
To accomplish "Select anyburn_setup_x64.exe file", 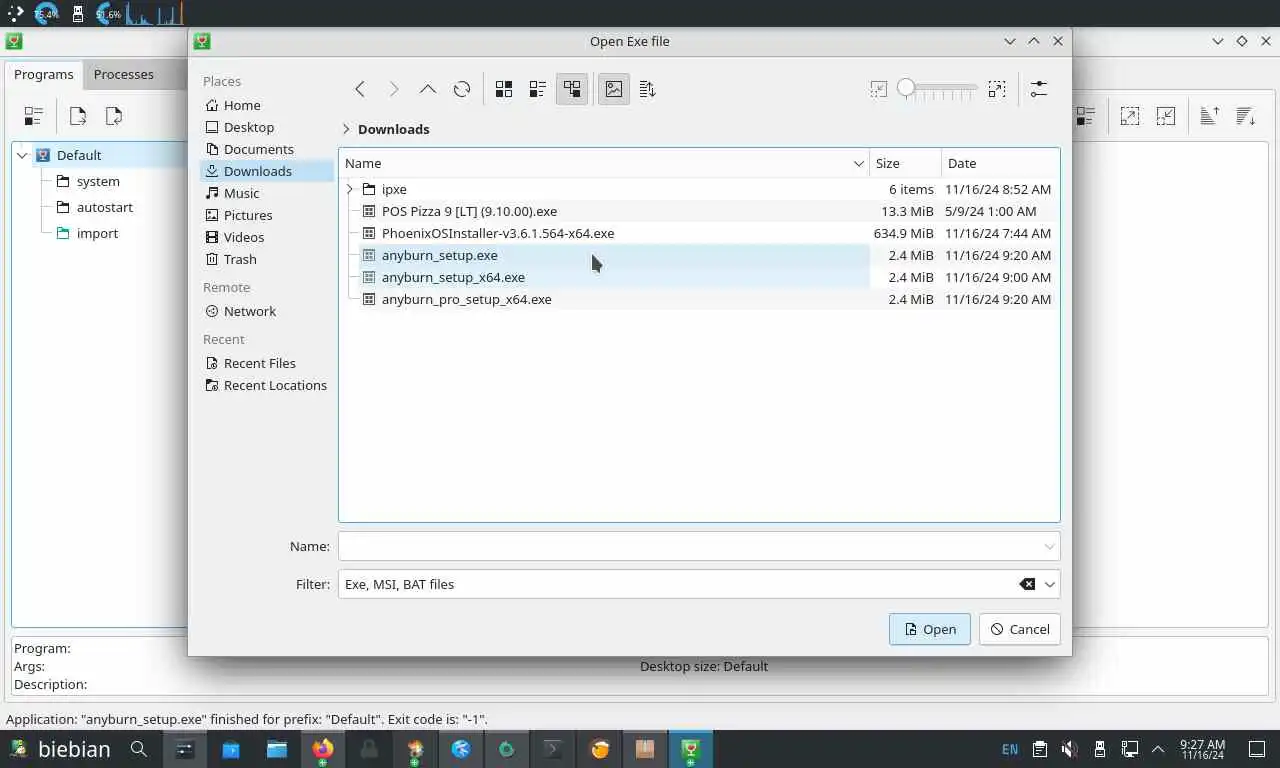I will [x=453, y=277].
